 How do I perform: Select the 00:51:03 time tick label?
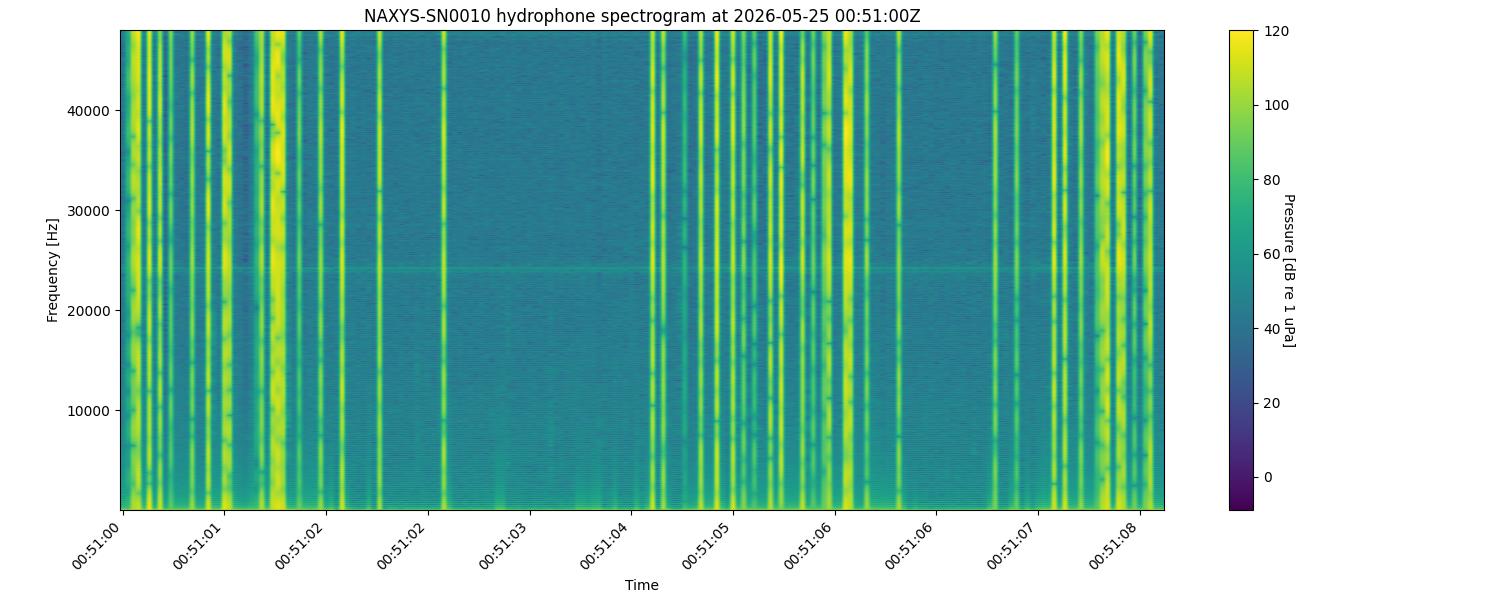(505, 546)
